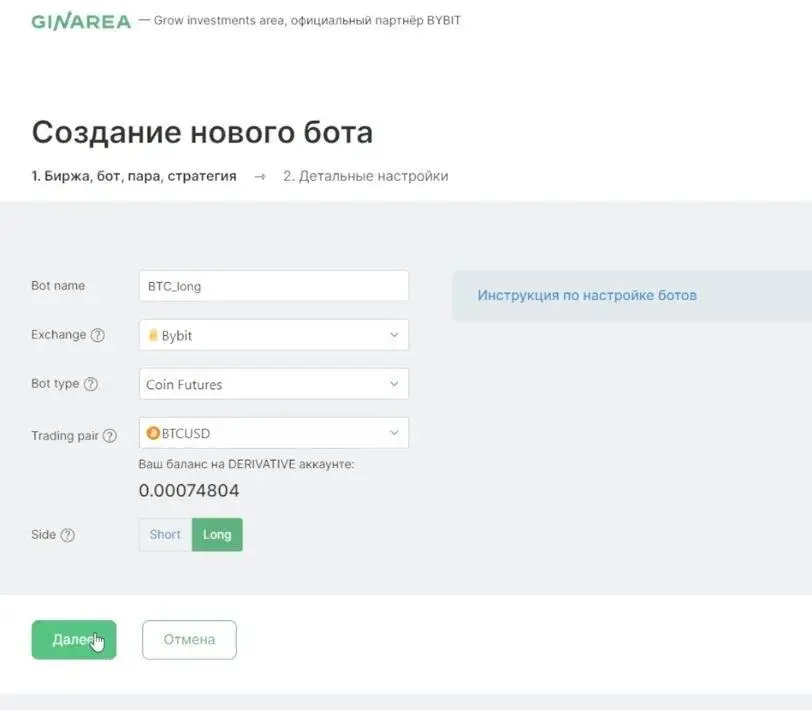Click the BTC_long bot name field

coord(273,285)
